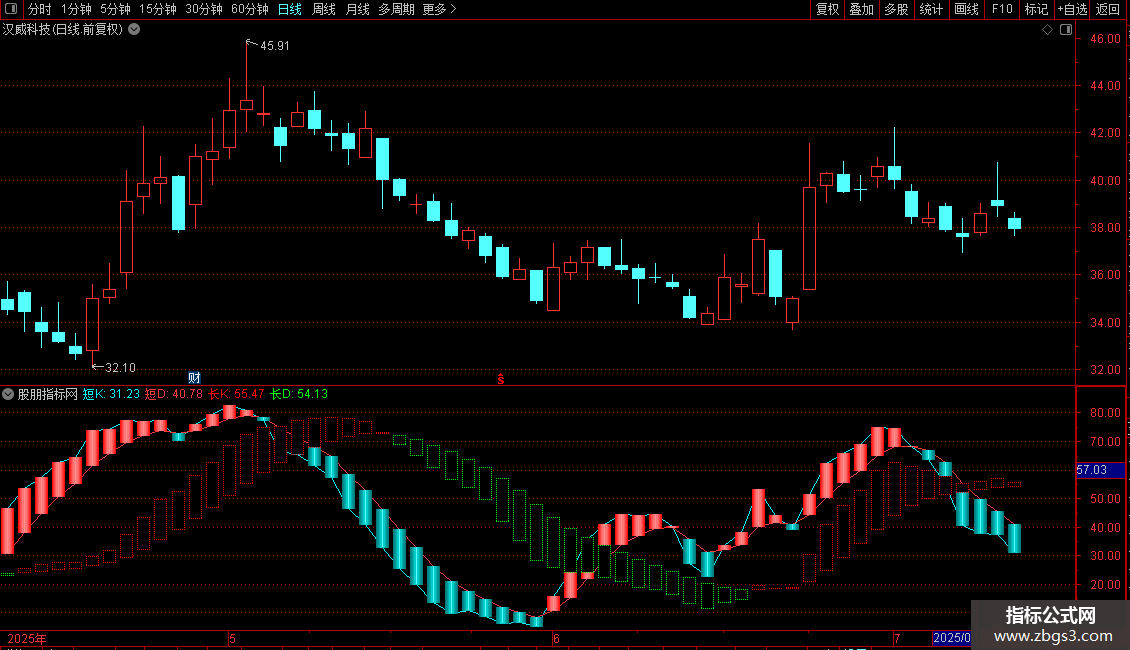Click the 复权 adjustment button
This screenshot has height=650, width=1130.
tap(827, 9)
